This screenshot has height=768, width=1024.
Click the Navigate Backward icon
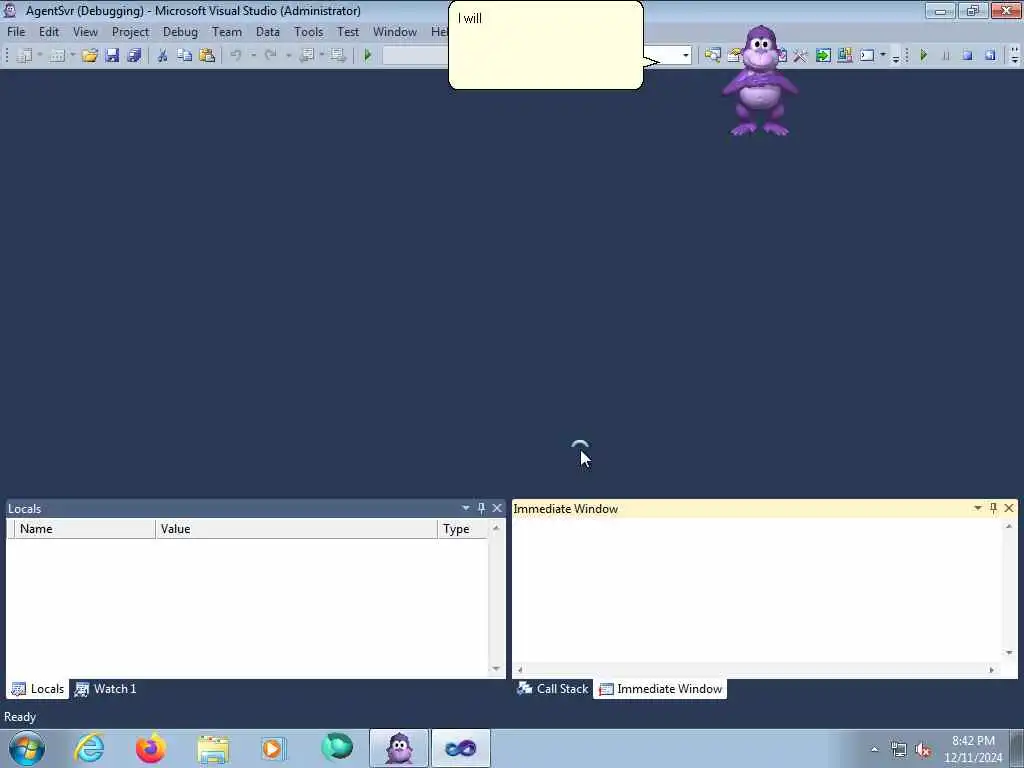point(306,56)
